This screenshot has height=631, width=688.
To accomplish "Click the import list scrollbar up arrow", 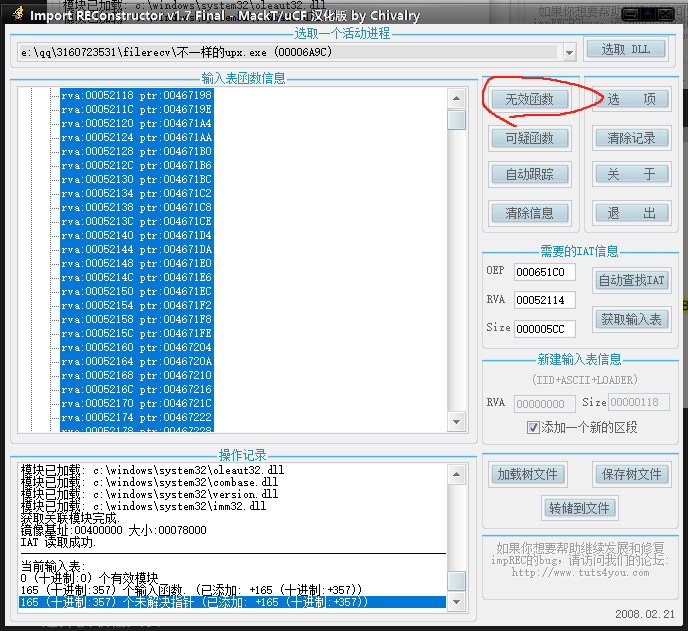I will click(456, 99).
